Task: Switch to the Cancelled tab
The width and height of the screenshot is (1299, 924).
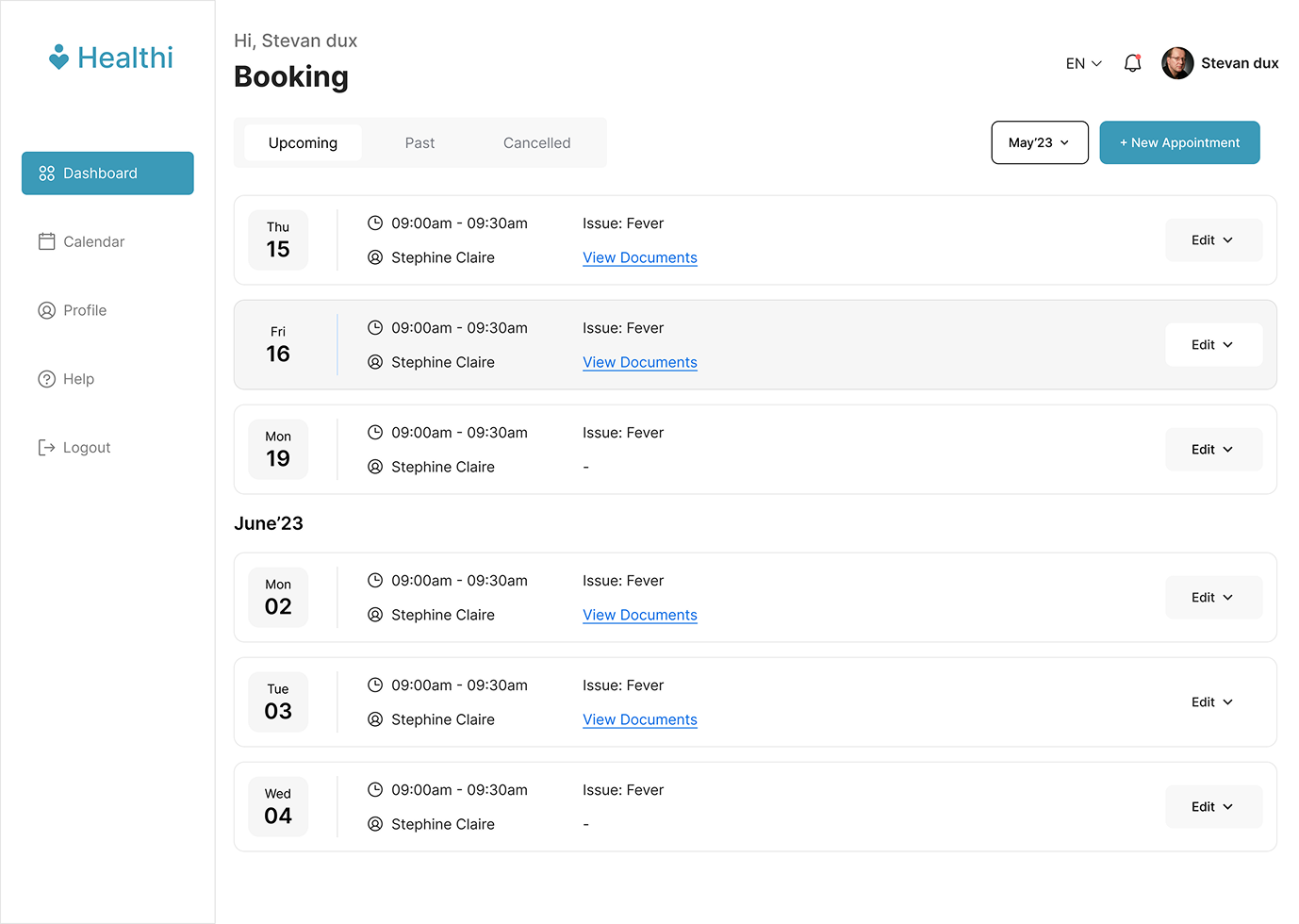Action: pyautogui.click(x=536, y=143)
